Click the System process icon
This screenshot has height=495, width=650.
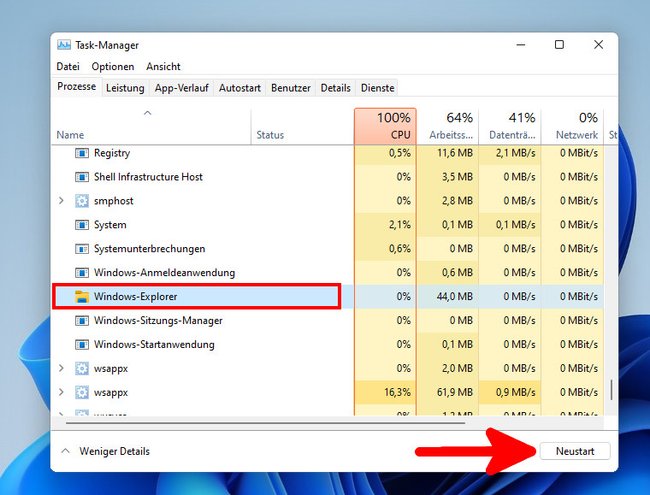coord(82,225)
